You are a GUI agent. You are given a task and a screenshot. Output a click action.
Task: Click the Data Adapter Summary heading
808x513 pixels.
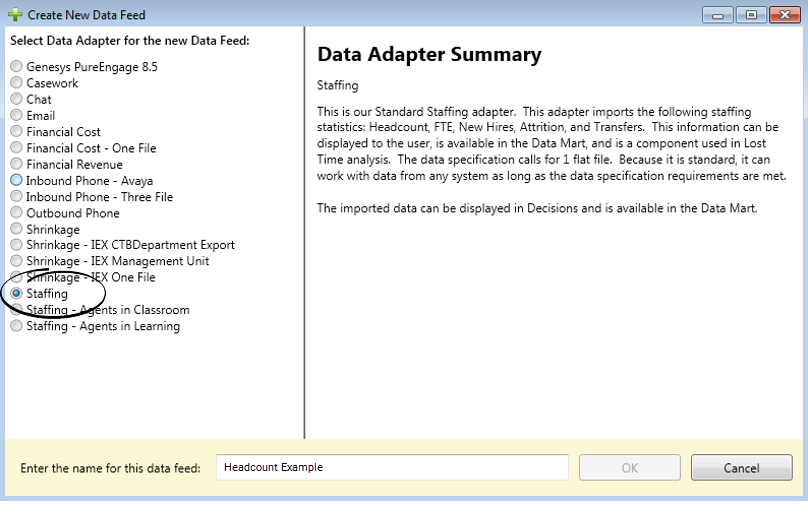429,55
